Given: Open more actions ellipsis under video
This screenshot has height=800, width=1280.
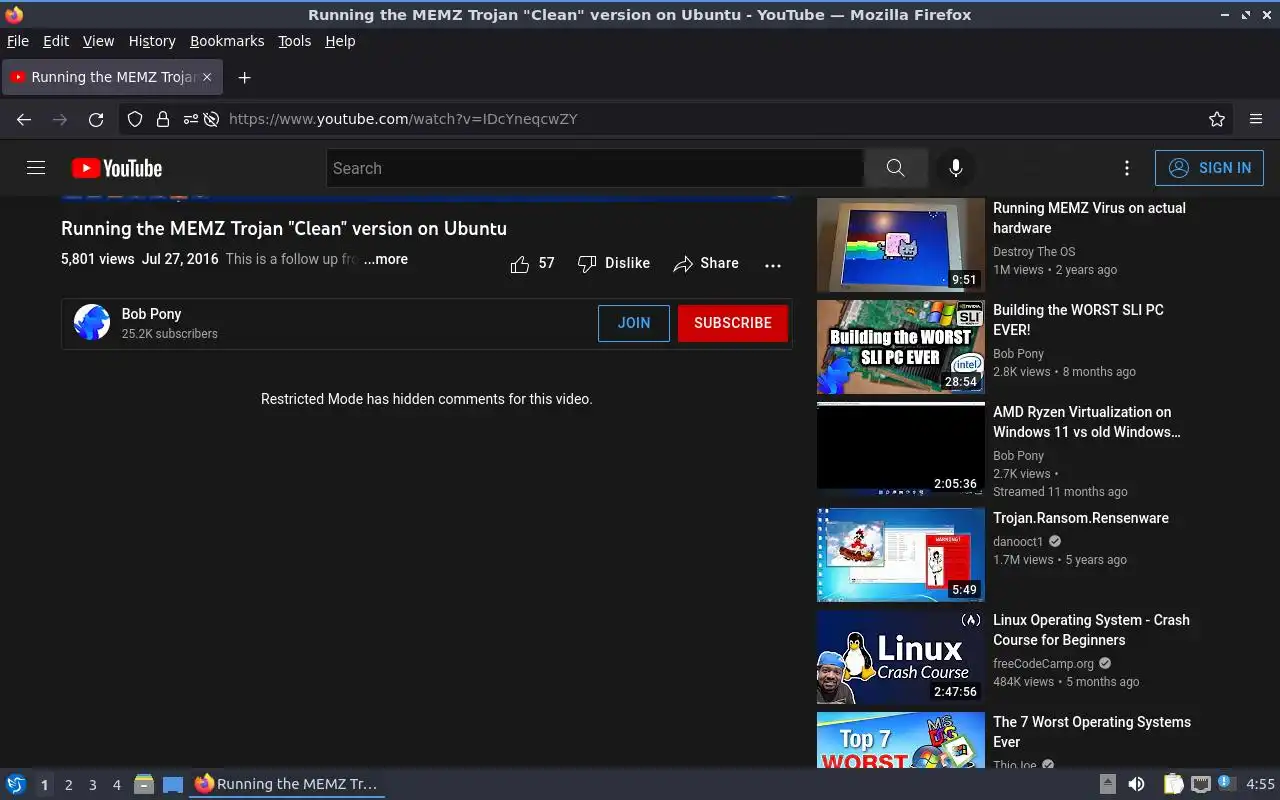Looking at the screenshot, I should (773, 265).
